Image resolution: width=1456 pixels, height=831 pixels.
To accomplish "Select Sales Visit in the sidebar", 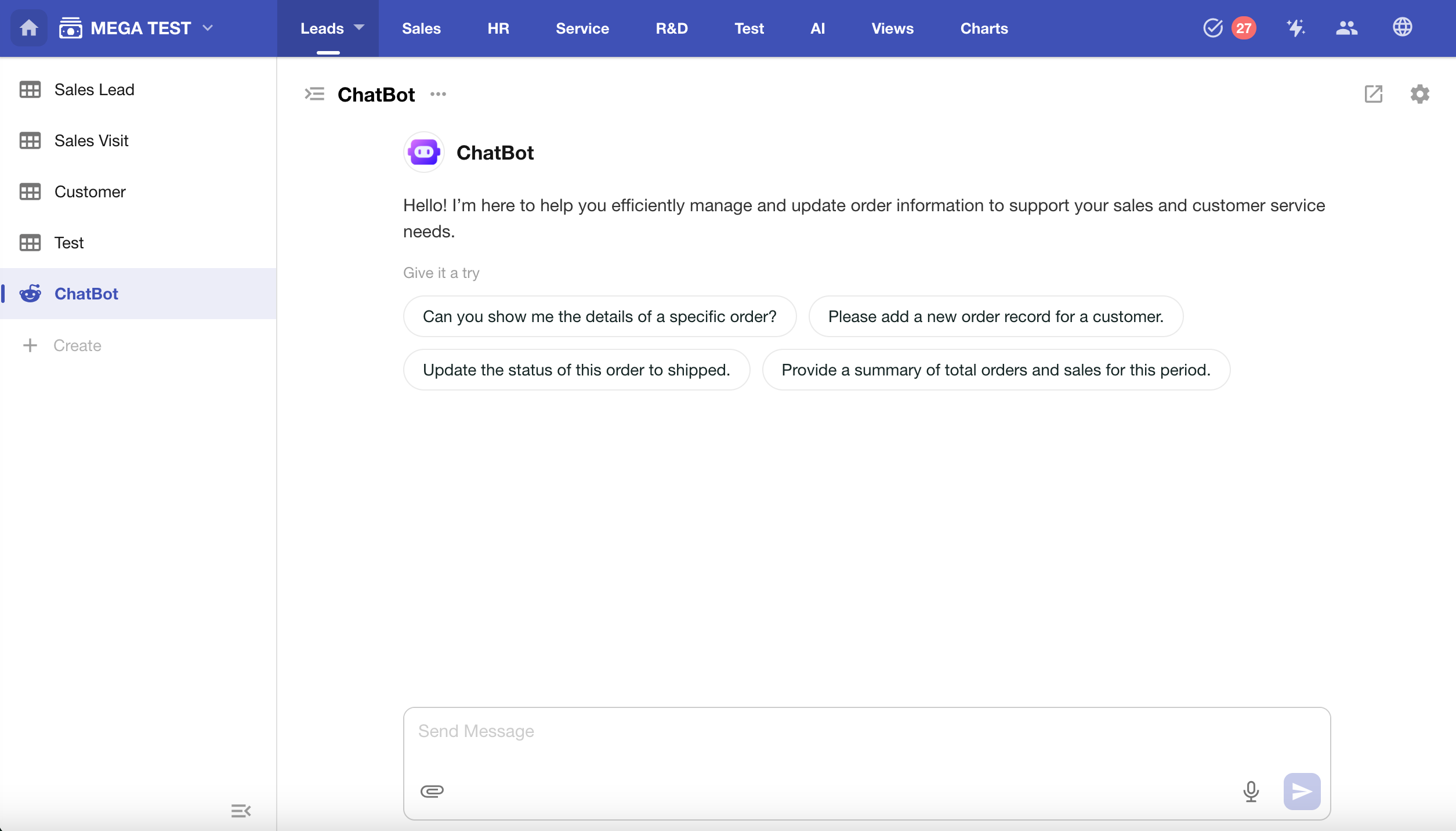I will pos(91,140).
